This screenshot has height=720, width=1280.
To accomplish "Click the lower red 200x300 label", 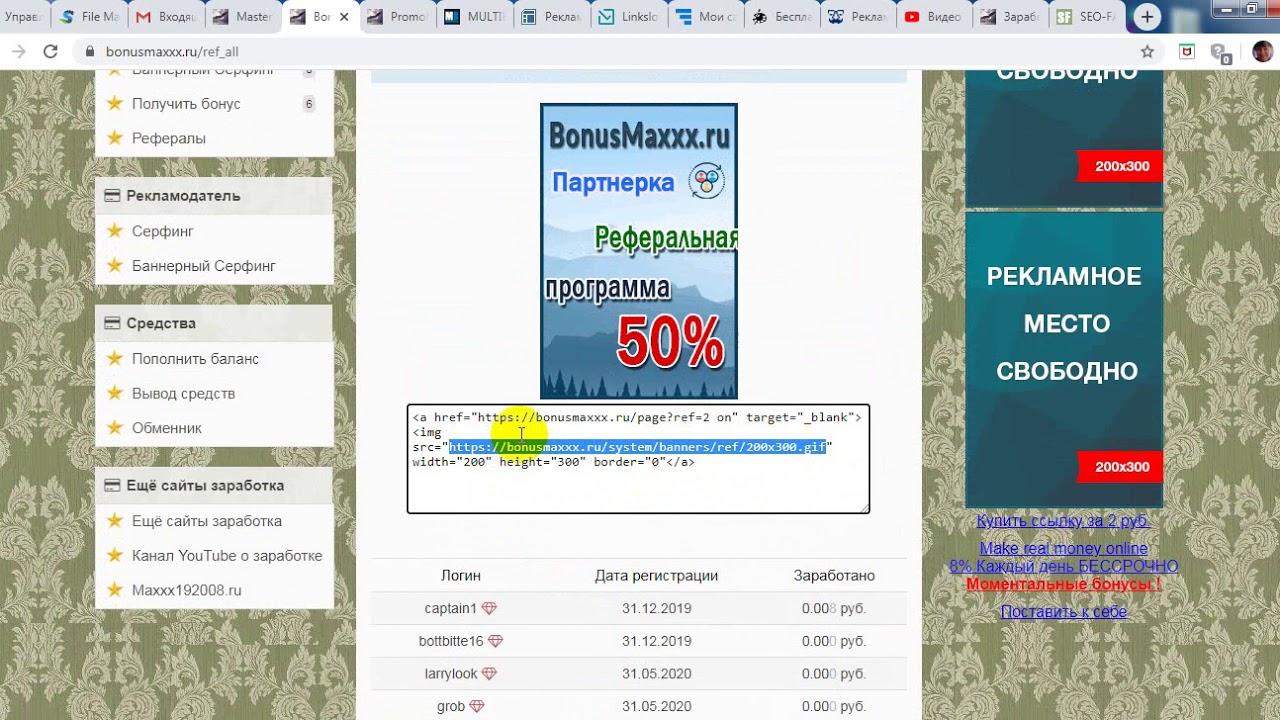I will pos(1120,467).
